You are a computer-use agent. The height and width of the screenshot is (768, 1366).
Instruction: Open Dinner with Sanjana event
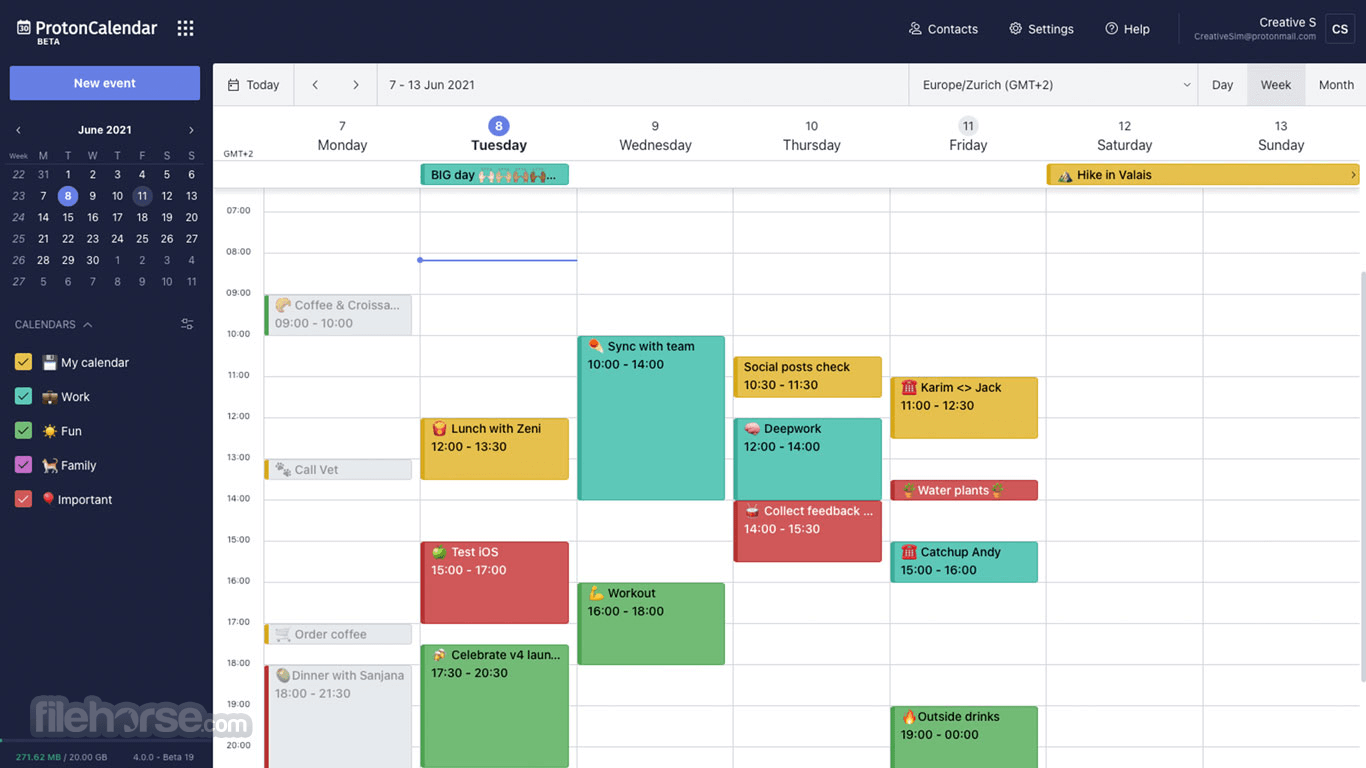(x=338, y=716)
